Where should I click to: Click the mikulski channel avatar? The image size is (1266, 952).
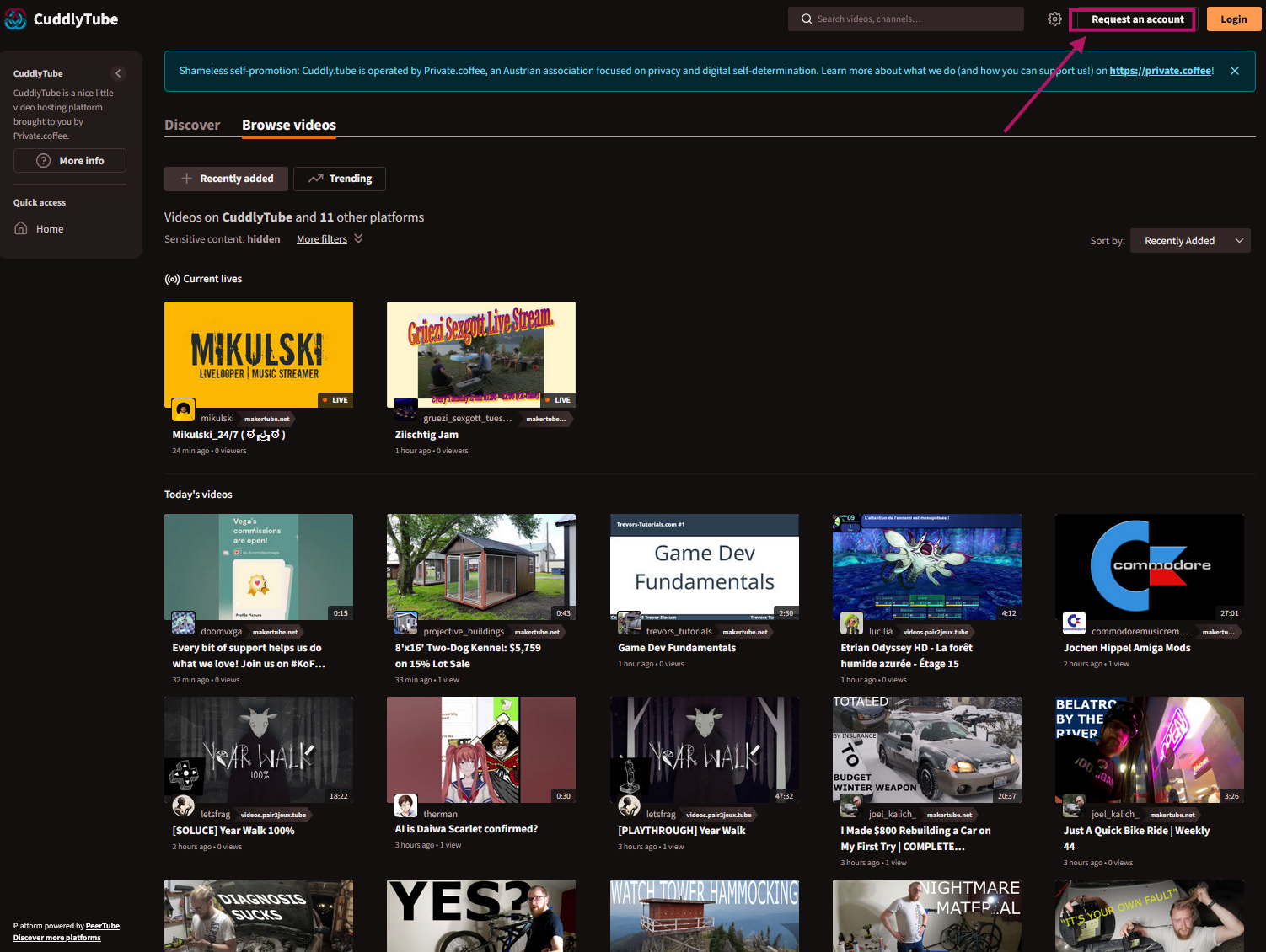click(x=184, y=409)
